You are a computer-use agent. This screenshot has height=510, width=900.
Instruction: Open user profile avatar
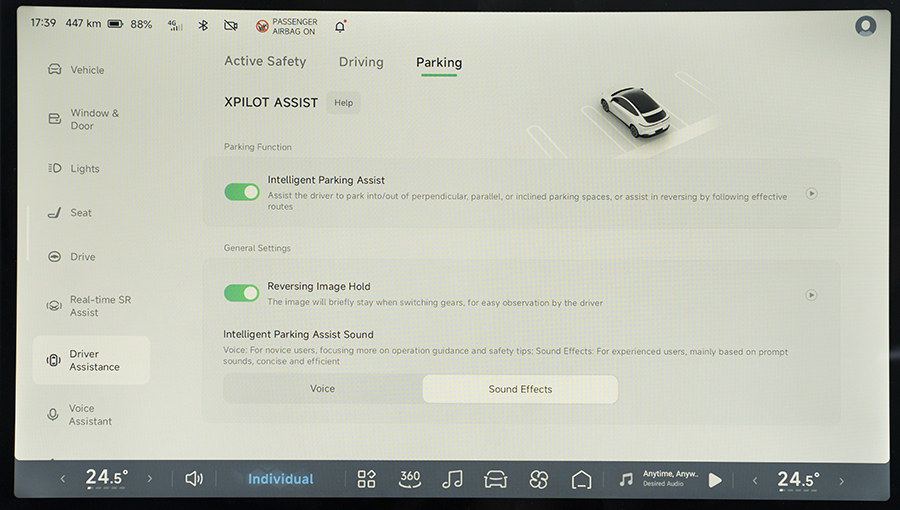[x=865, y=26]
